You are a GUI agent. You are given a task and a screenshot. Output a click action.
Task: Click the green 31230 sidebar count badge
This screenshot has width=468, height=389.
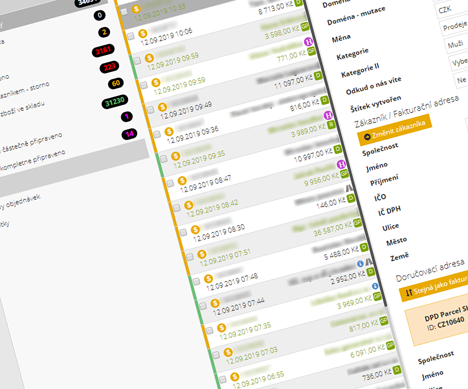pos(115,102)
